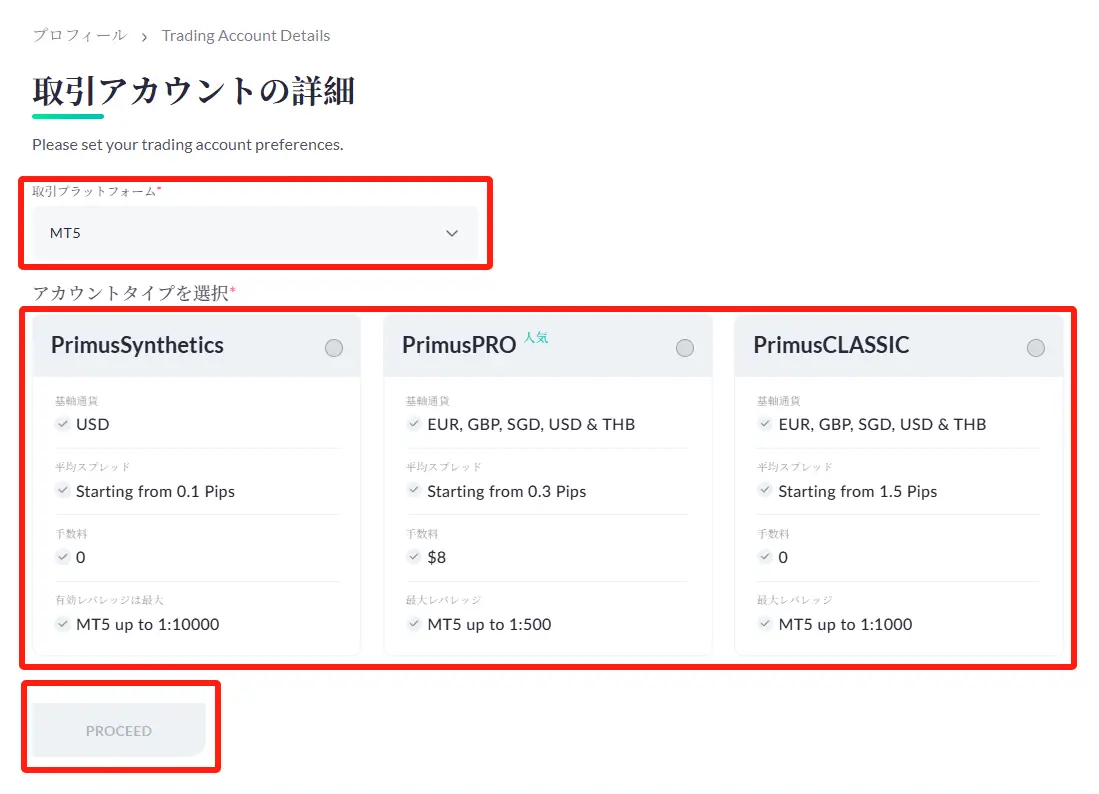Click the 人気 popular badge

[x=536, y=338]
